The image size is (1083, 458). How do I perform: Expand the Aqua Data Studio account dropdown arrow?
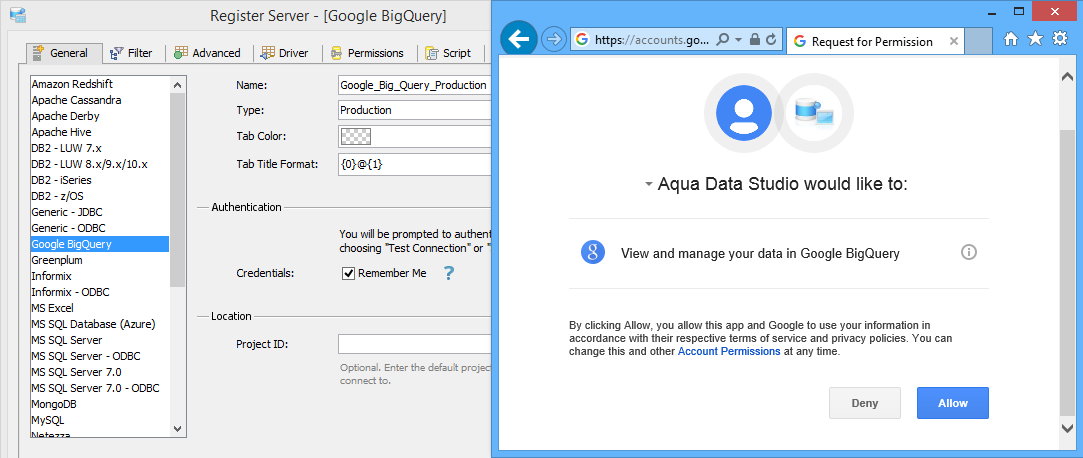648,185
